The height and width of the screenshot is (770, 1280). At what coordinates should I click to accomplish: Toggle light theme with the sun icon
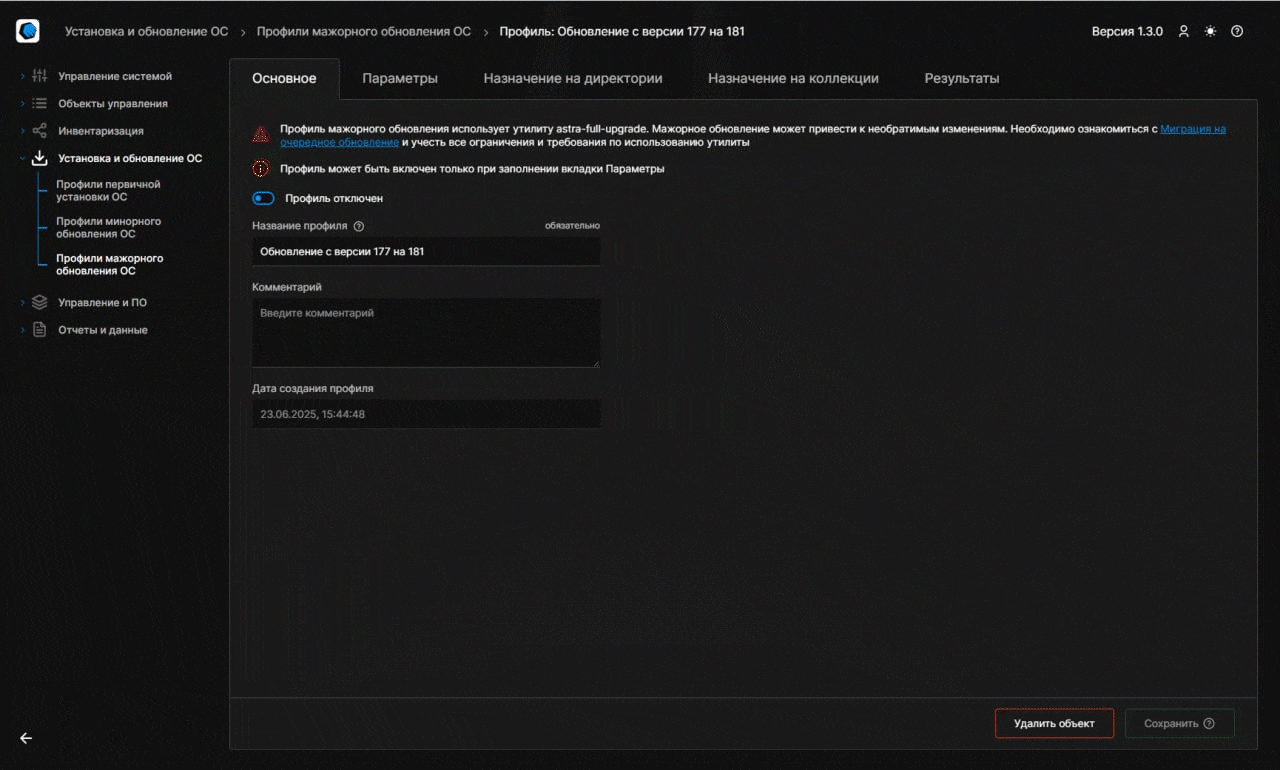coord(1210,31)
